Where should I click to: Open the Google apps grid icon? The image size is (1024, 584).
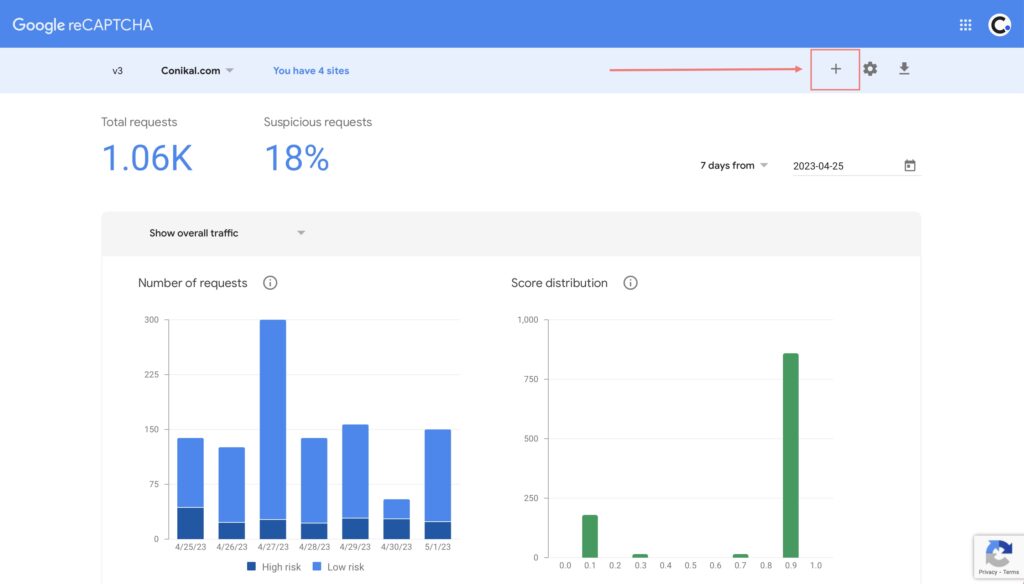[x=965, y=25]
